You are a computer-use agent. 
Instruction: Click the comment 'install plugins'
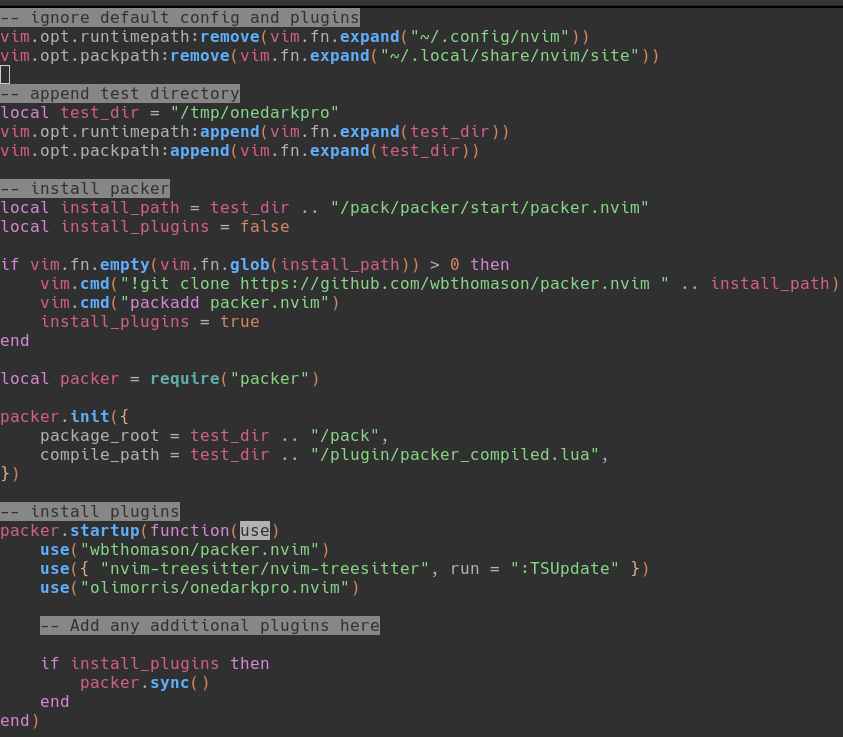(90, 511)
